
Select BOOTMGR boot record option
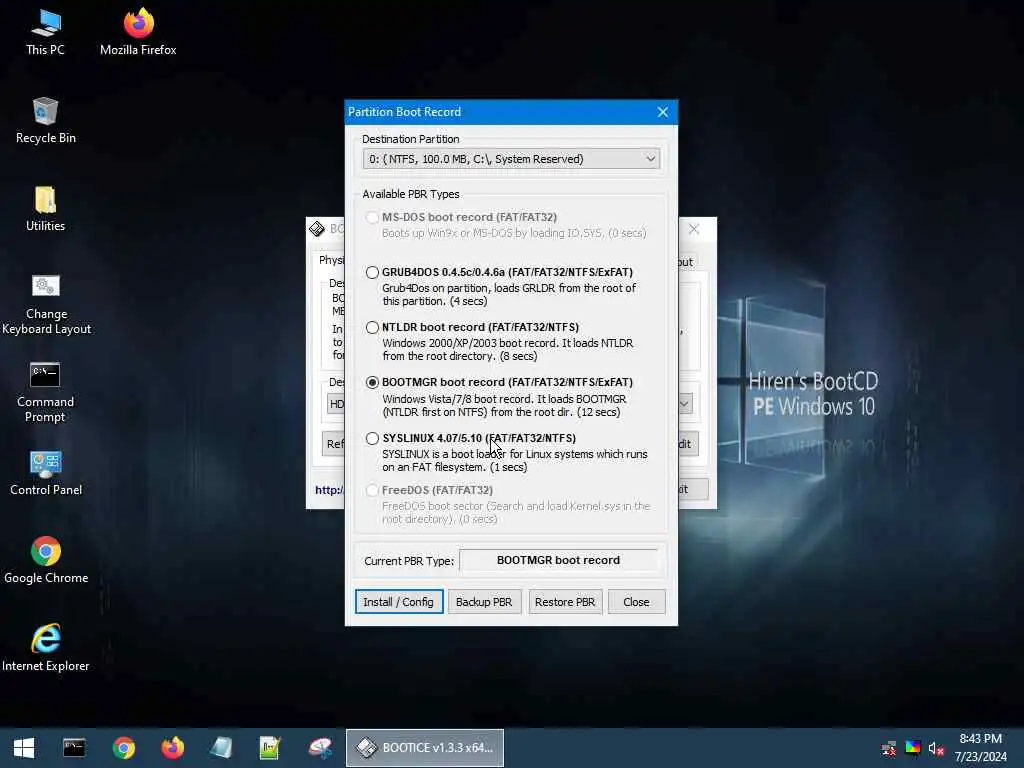(x=372, y=382)
